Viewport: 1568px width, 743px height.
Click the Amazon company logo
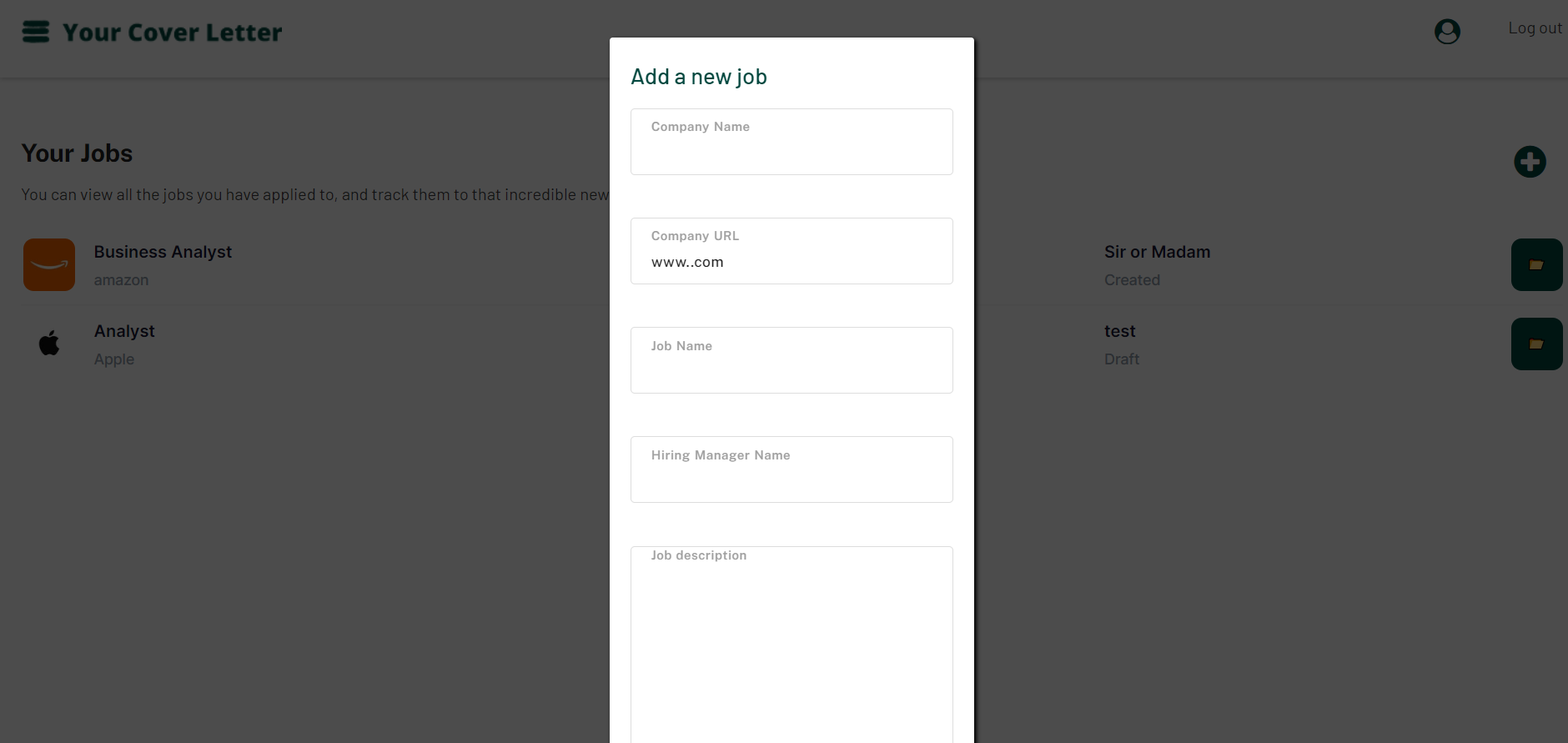[49, 265]
